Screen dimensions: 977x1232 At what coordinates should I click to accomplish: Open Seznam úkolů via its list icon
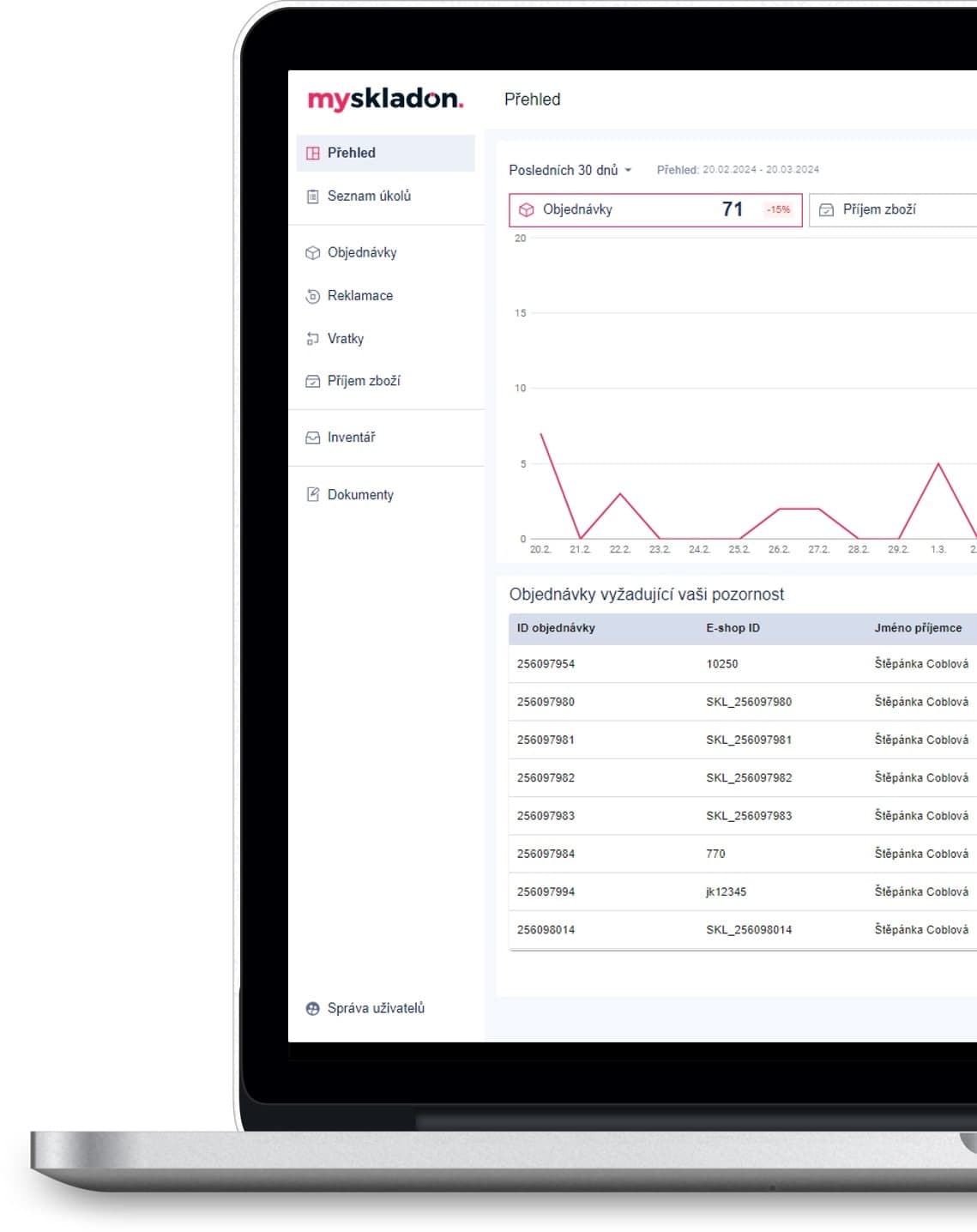[312, 196]
